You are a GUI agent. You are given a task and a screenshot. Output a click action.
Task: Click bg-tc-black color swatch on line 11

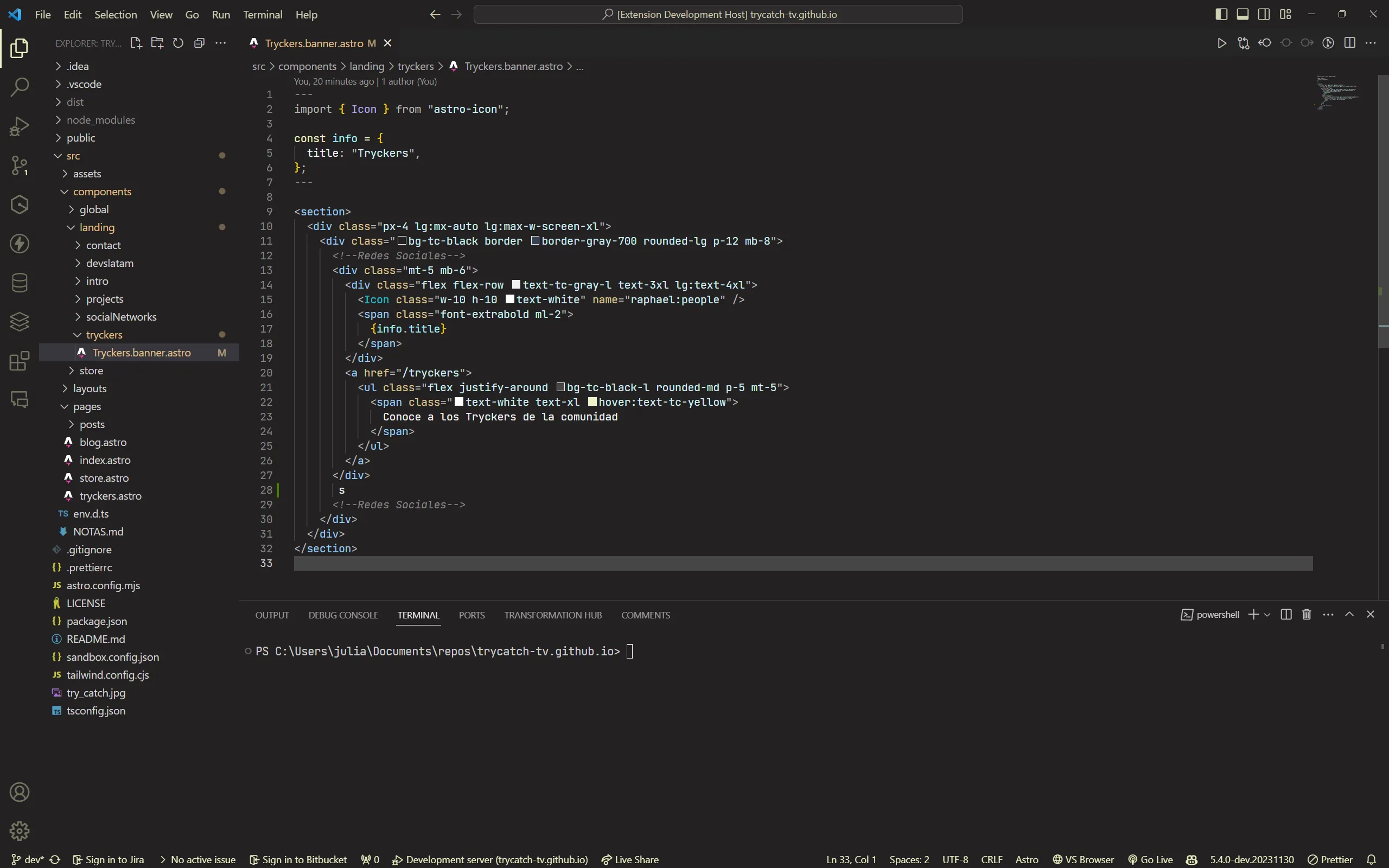click(x=403, y=240)
